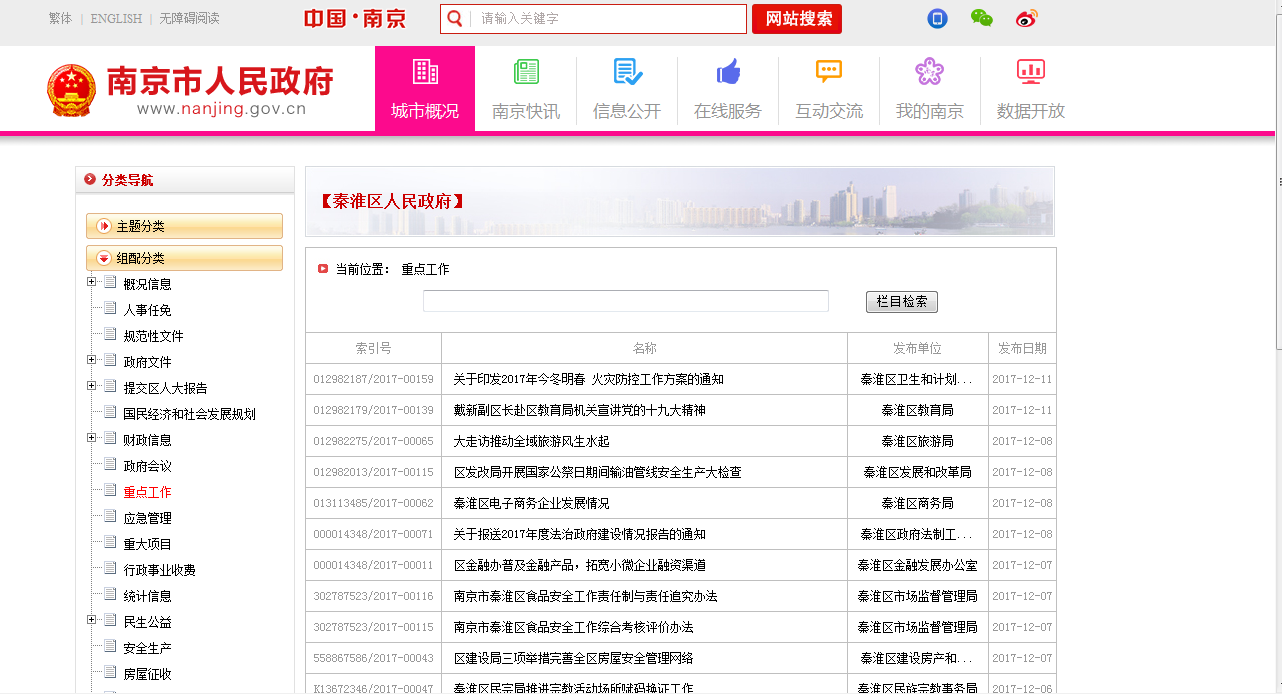Expand the 财政信息 tree node
Screen dimensions: 1282x694
click(92, 438)
